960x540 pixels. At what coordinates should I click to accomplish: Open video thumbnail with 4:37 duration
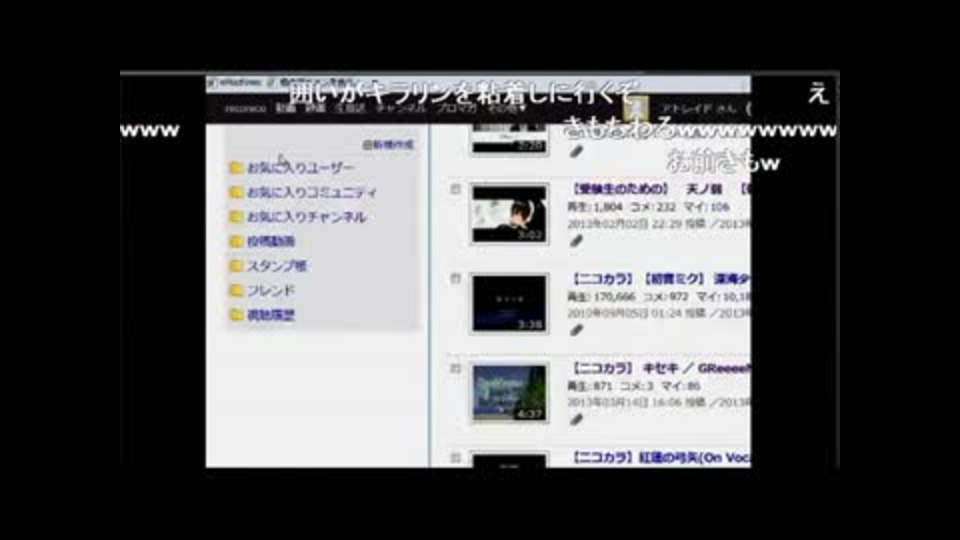[x=509, y=393]
